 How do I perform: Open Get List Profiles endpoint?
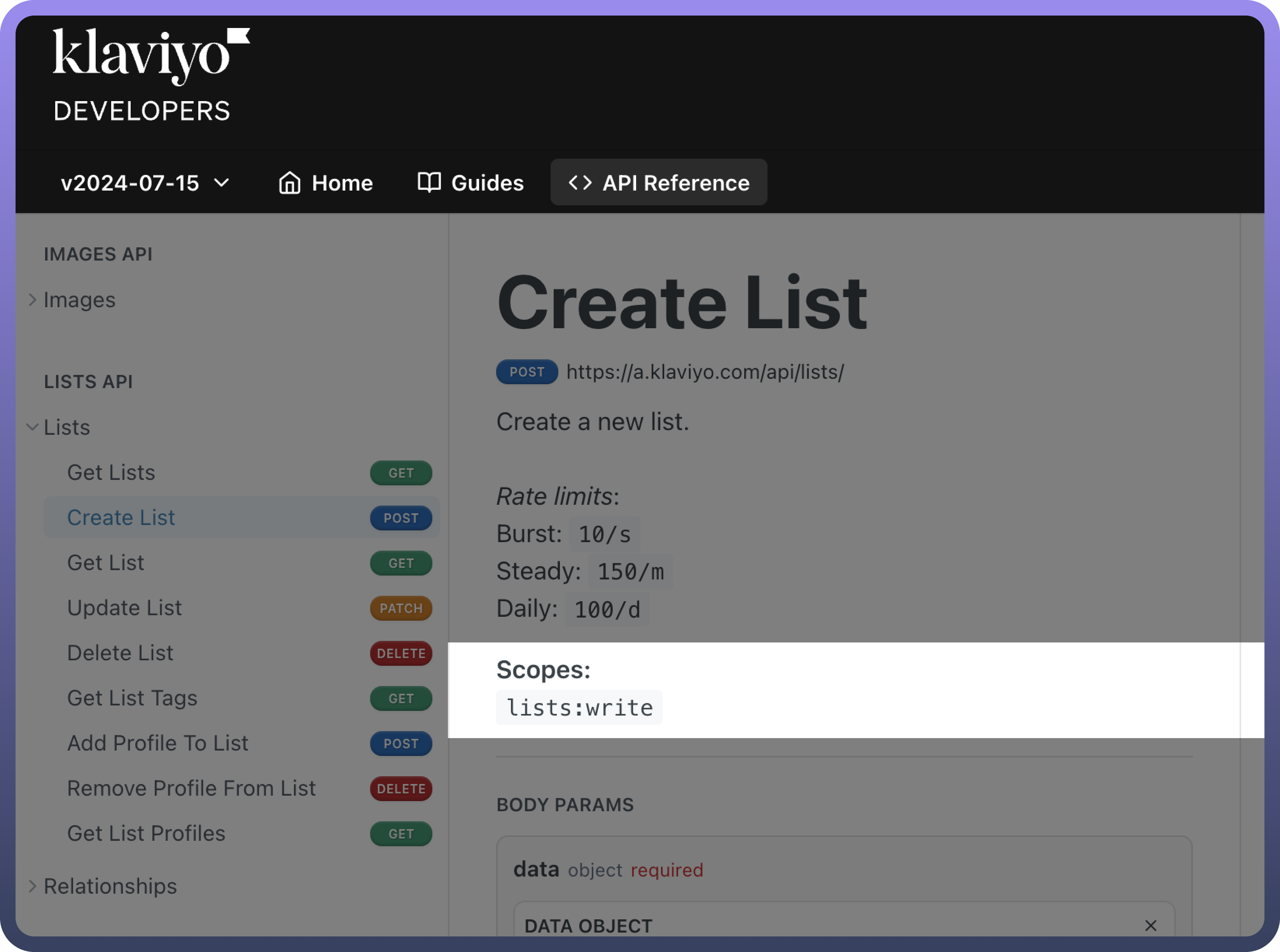146,833
